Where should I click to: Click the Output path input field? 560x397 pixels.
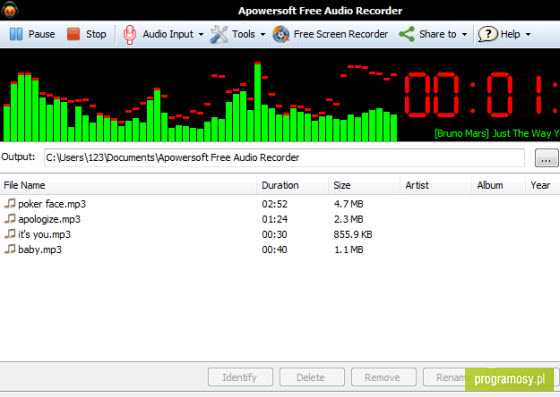tap(284, 157)
